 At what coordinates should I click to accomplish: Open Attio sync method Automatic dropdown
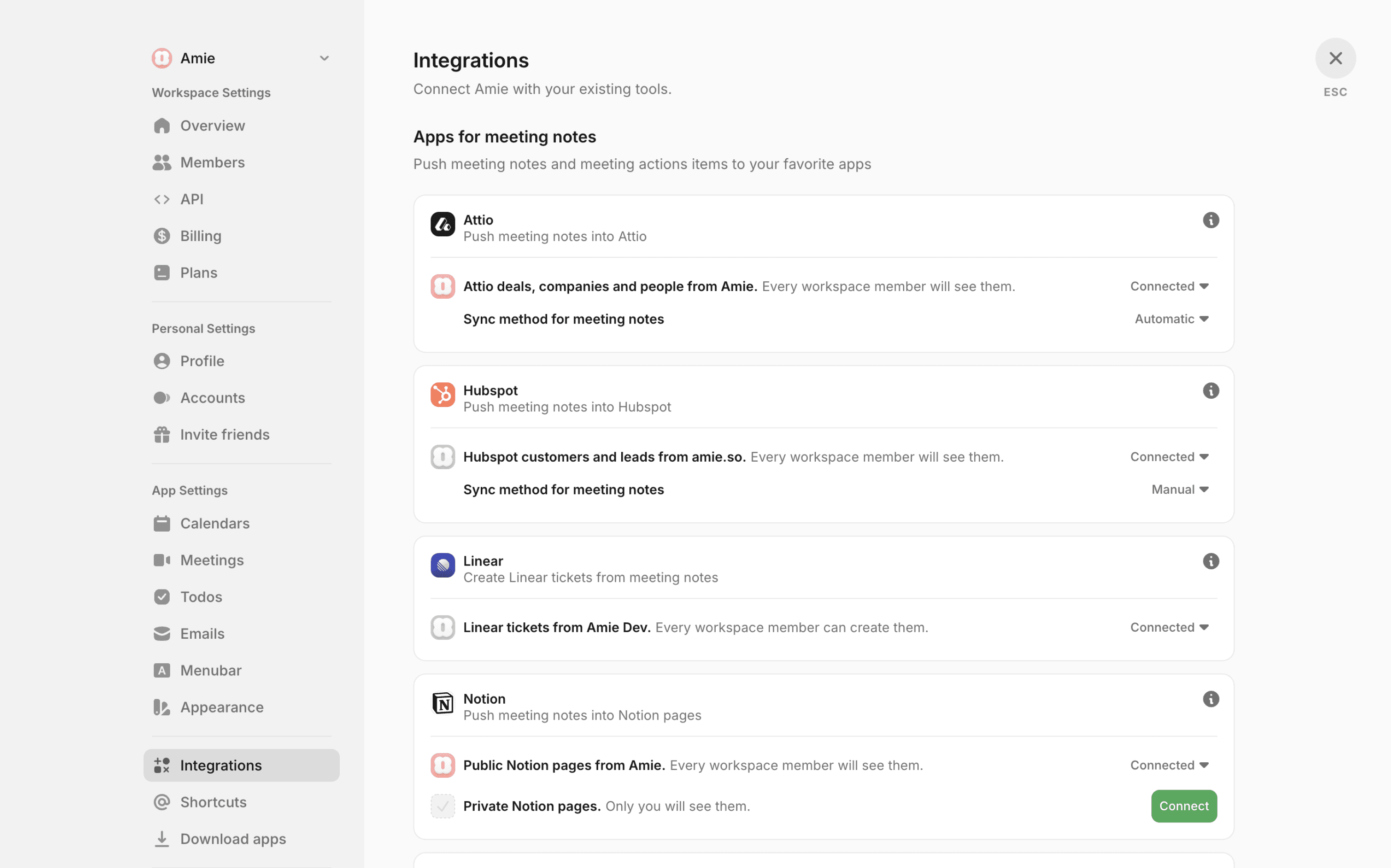[x=1172, y=318]
